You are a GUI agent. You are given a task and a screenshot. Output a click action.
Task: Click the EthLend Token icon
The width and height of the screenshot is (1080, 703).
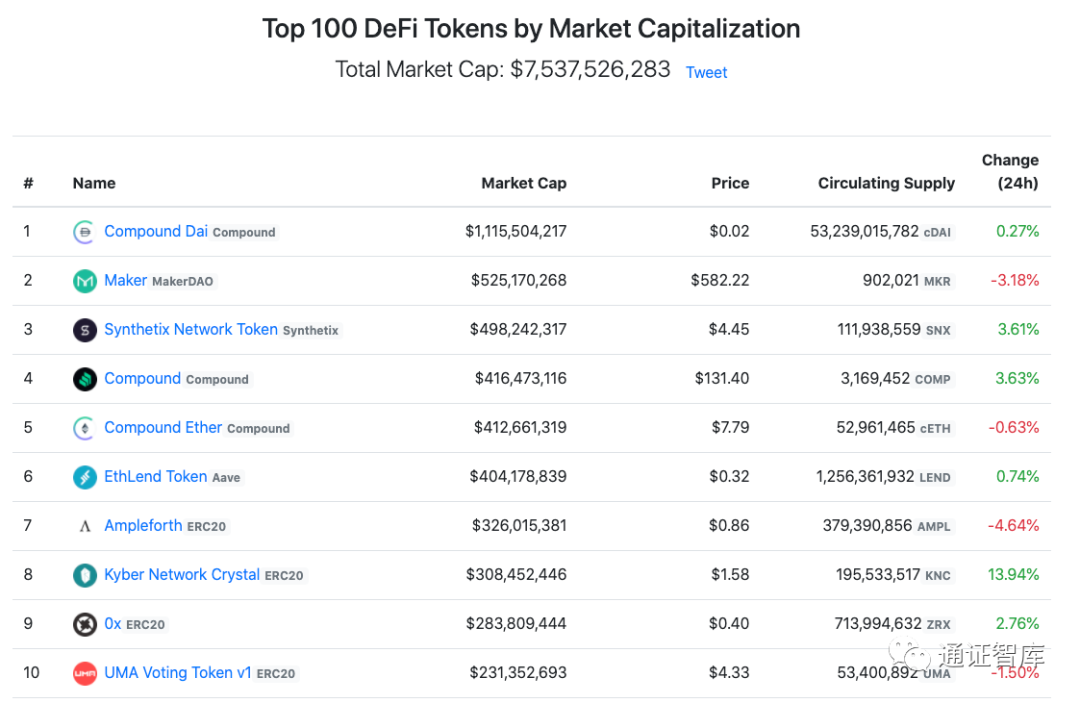[x=85, y=477]
